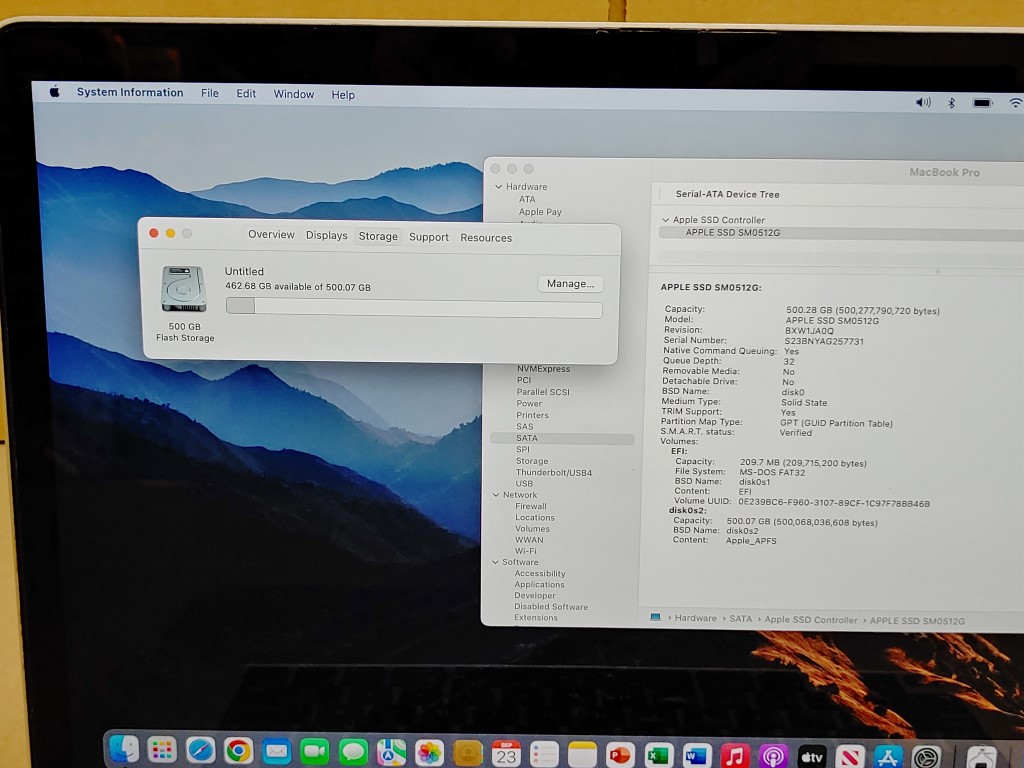Open the System Information menu
Image resolution: width=1024 pixels, height=768 pixels.
130,92
